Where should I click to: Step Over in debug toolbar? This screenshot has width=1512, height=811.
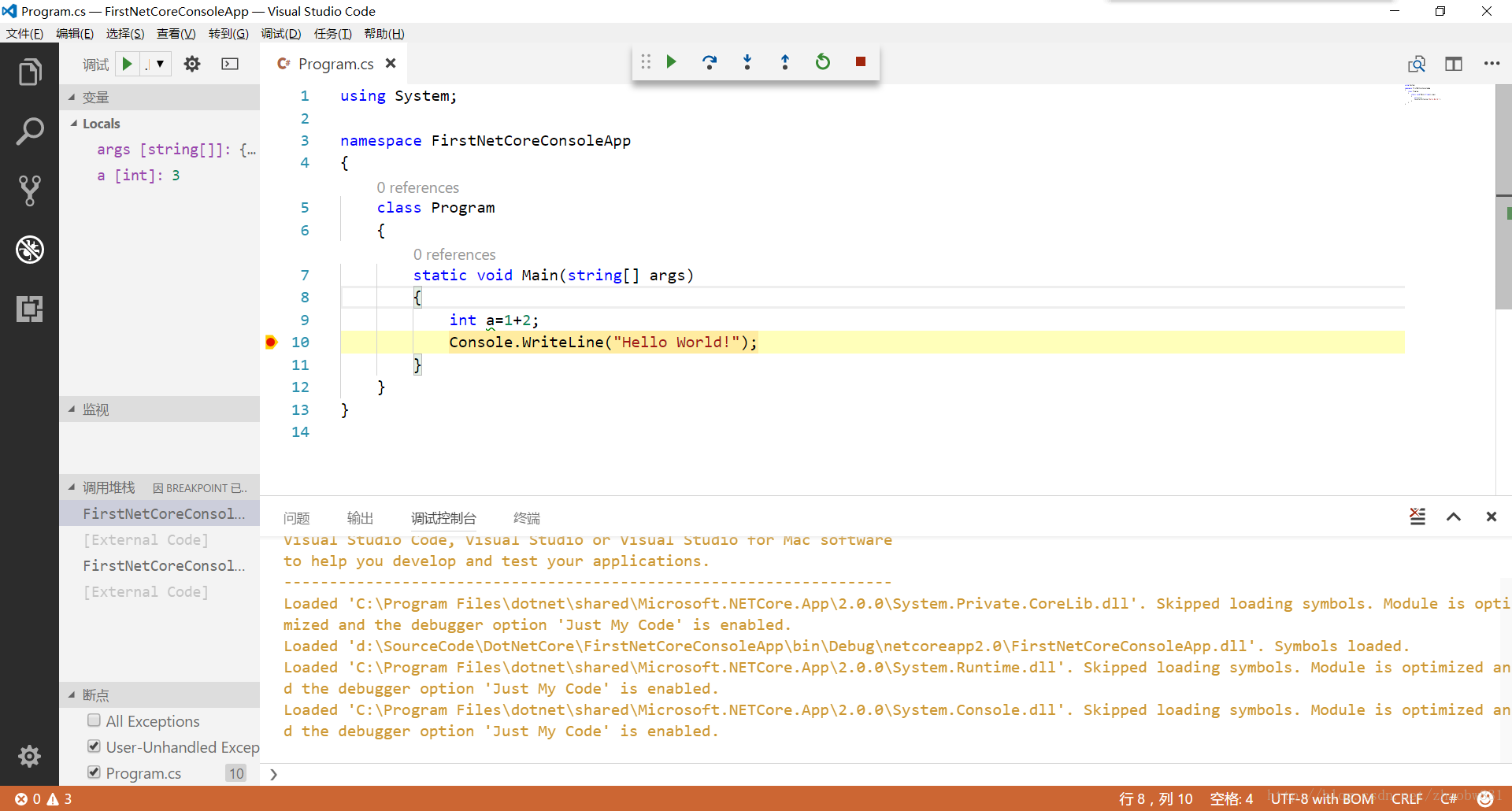tap(710, 61)
